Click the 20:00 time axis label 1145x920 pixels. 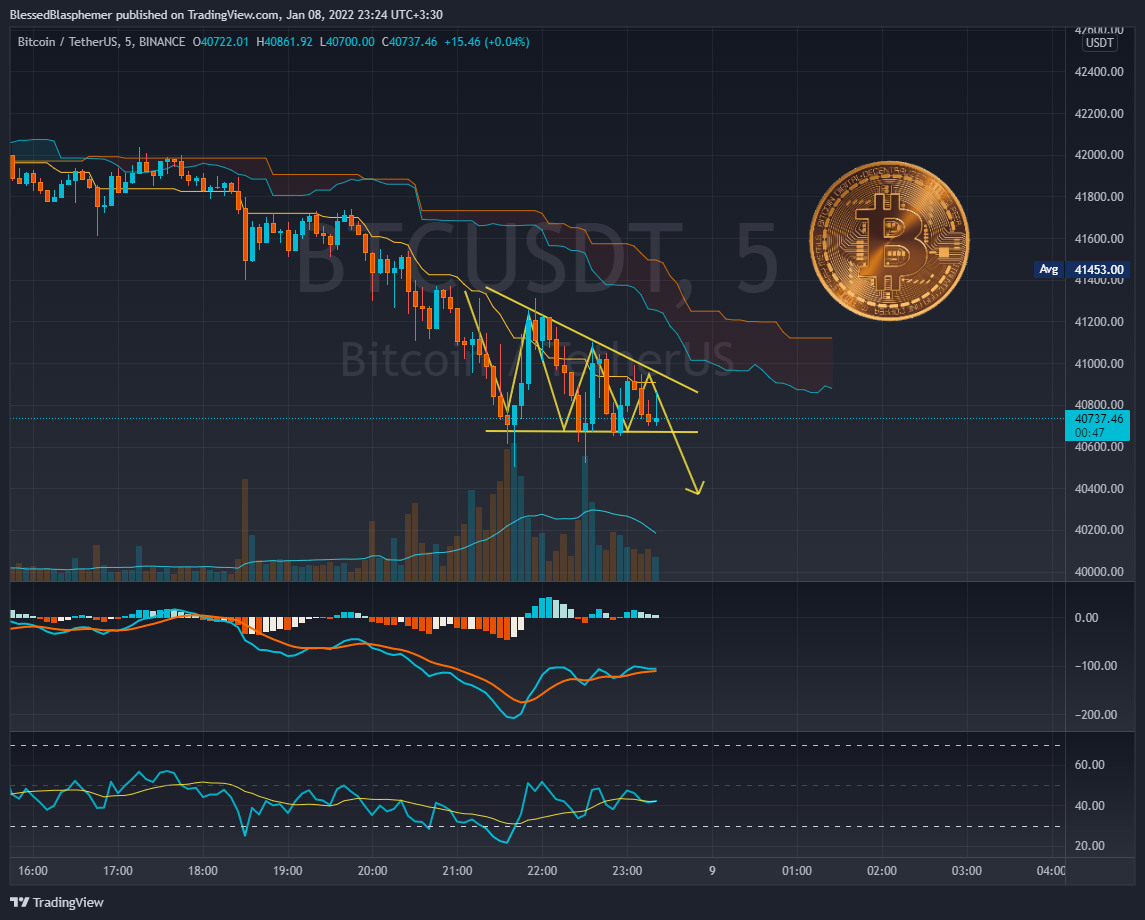(372, 870)
